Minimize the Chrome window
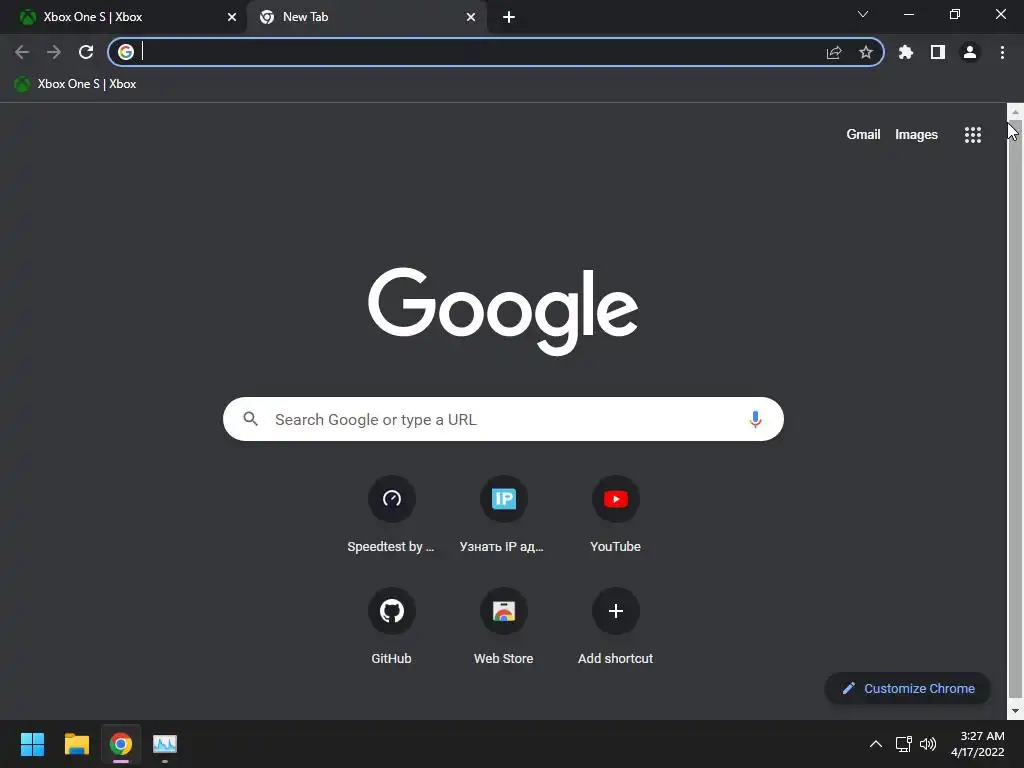 tap(908, 14)
